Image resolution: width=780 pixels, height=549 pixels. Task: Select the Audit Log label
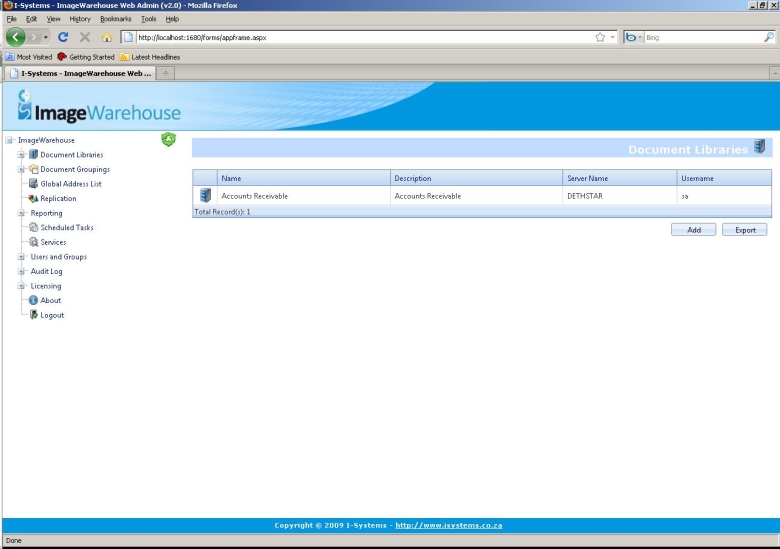(46, 271)
